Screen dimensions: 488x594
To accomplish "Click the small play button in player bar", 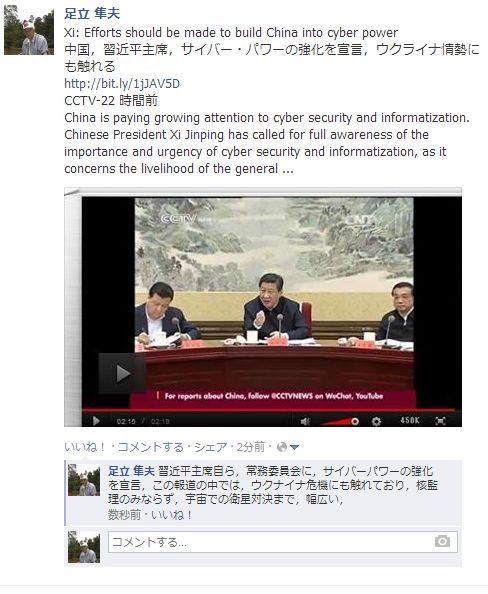I will coord(96,421).
